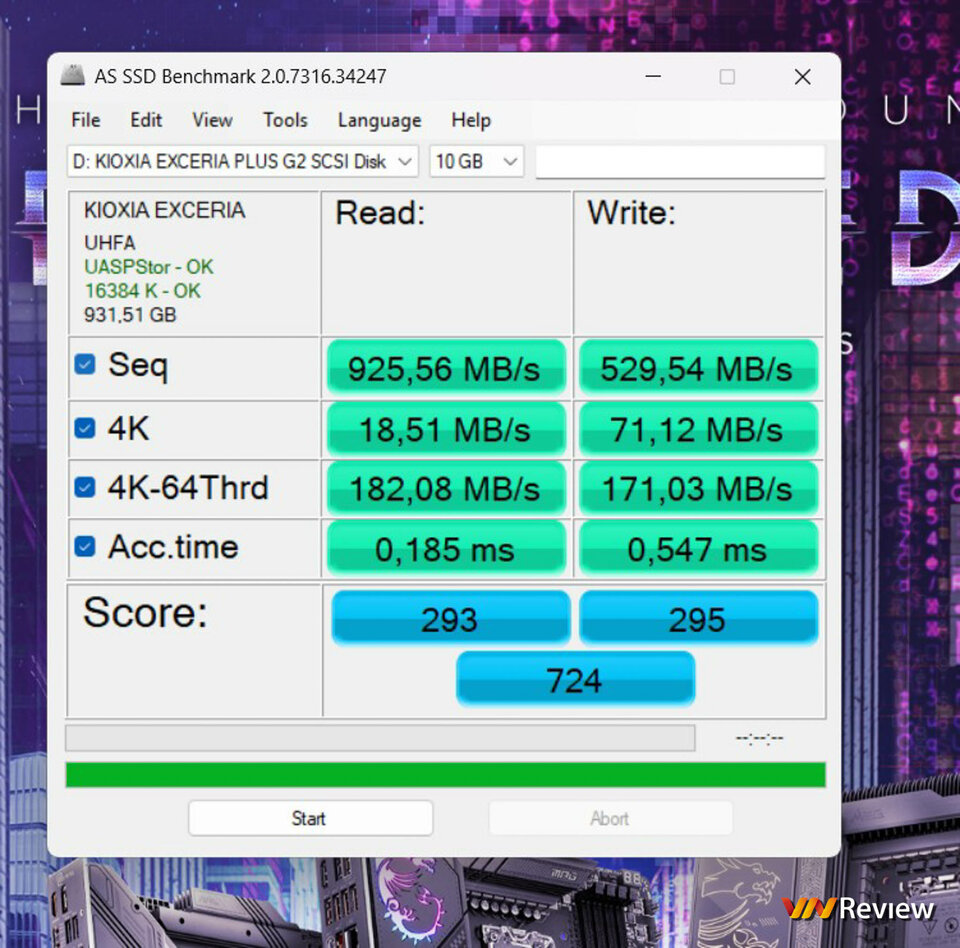Viewport: 960px width, 948px height.
Task: Click the Abort button
Action: point(610,818)
